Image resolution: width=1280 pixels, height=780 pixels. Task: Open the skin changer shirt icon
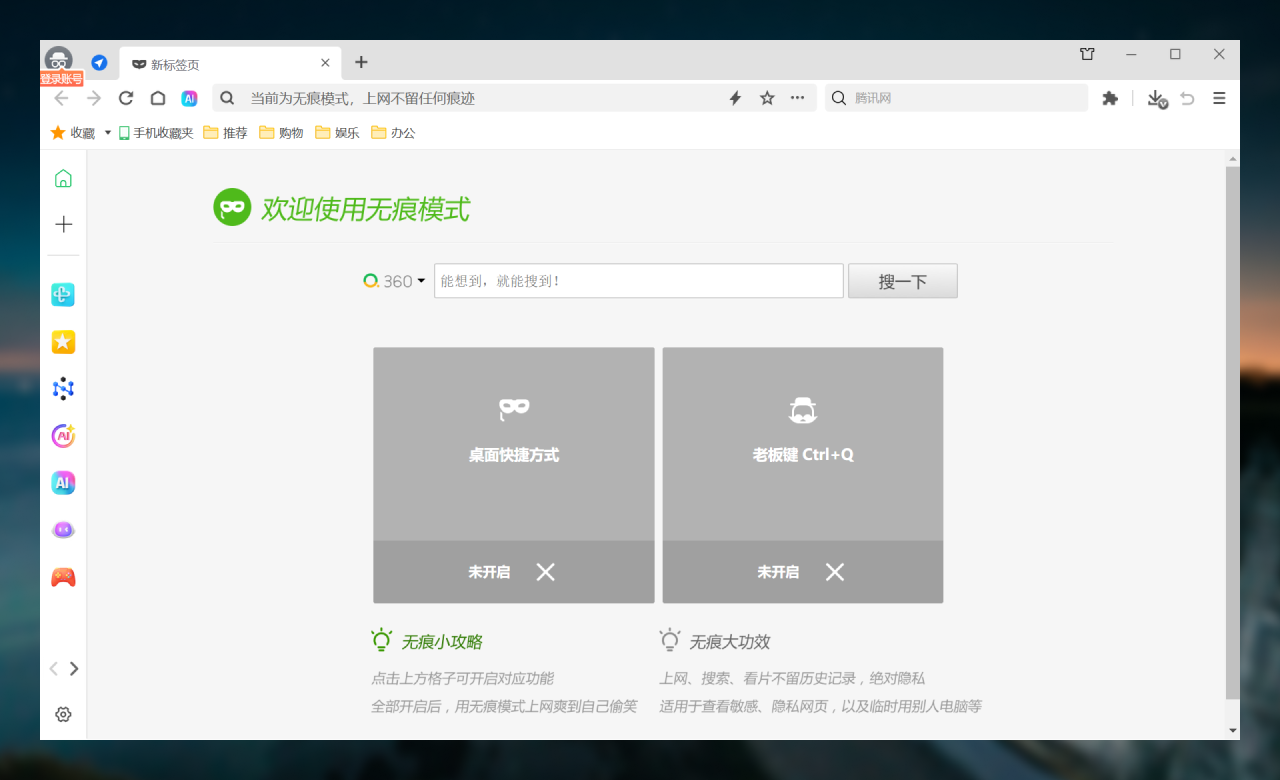1087,54
